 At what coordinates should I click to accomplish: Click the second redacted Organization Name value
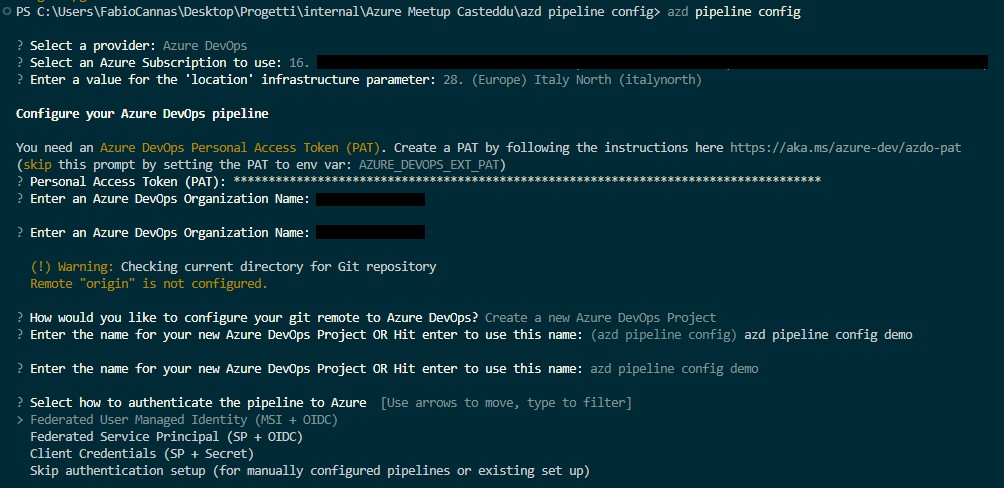coord(370,233)
